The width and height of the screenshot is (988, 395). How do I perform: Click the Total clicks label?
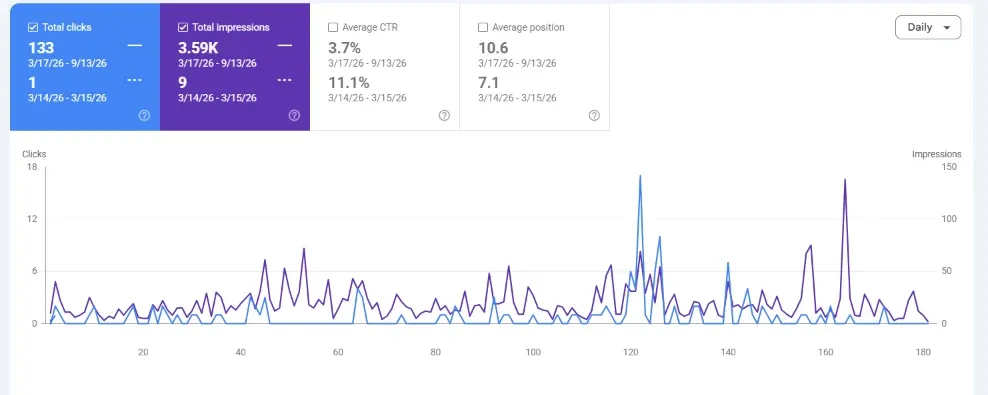click(x=67, y=28)
